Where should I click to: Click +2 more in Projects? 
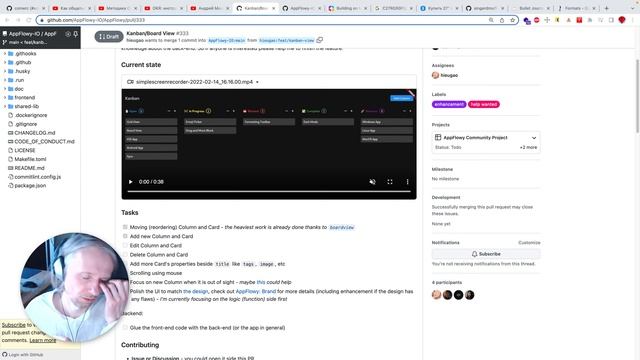pos(528,147)
